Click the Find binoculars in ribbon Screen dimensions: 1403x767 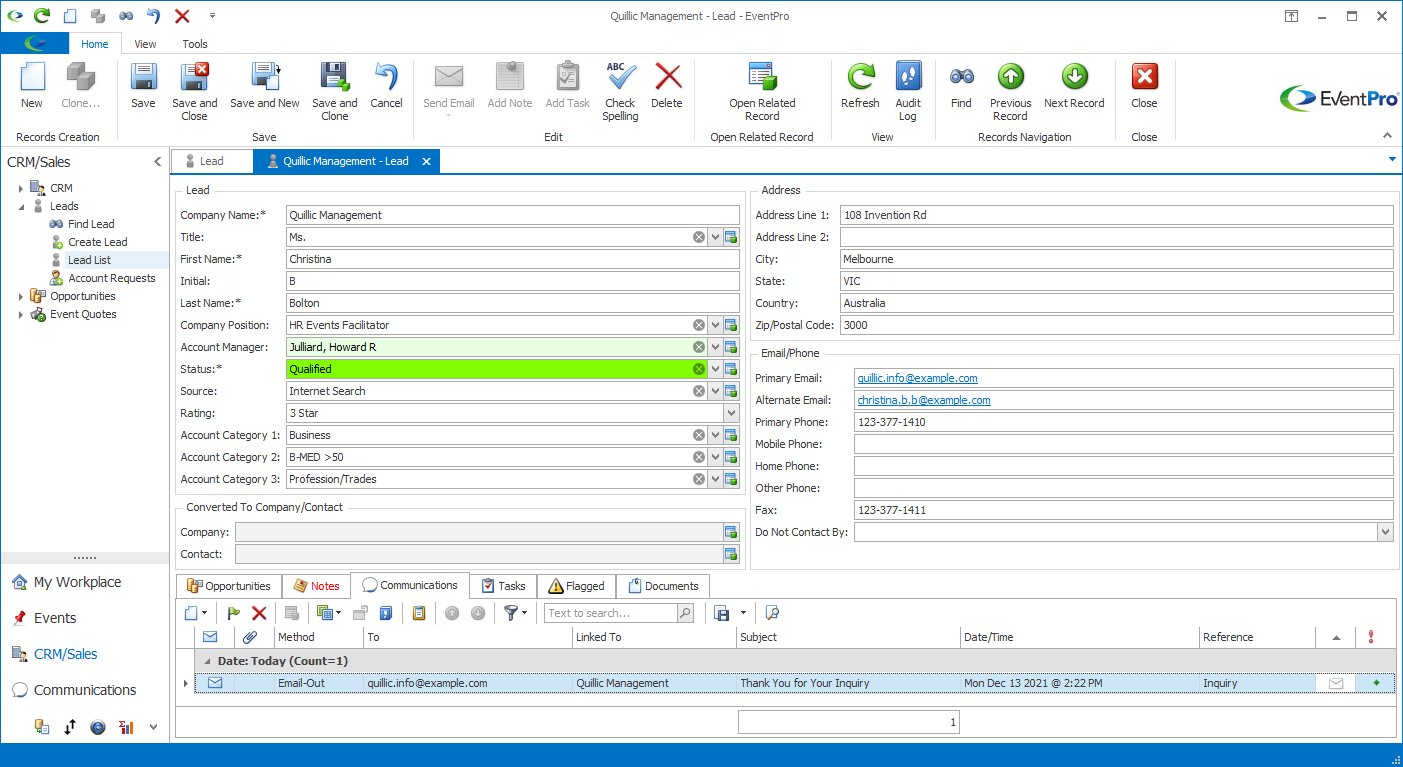pyautogui.click(x=961, y=86)
